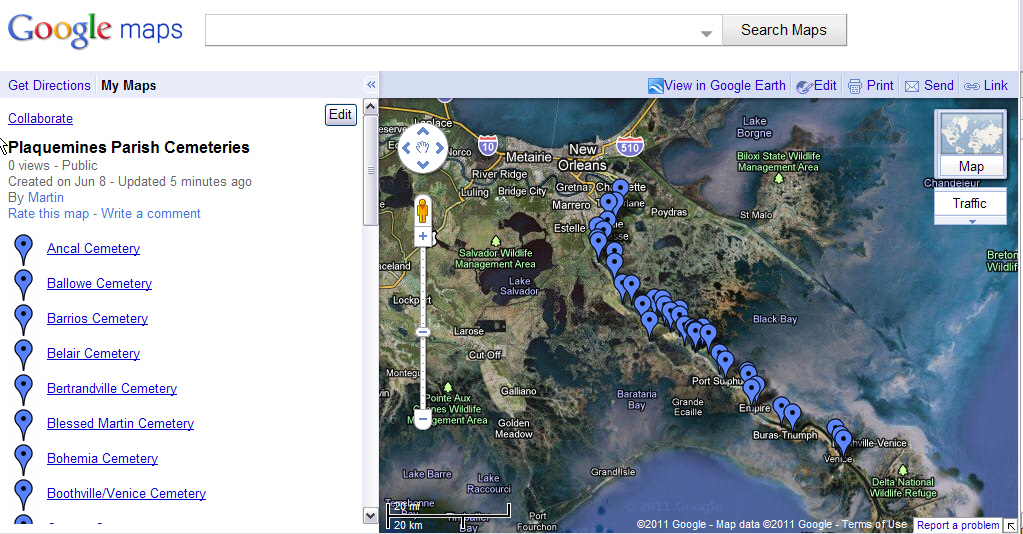Click the left panel scroll up arrow
Image resolution: width=1023 pixels, height=534 pixels.
pyautogui.click(x=370, y=106)
